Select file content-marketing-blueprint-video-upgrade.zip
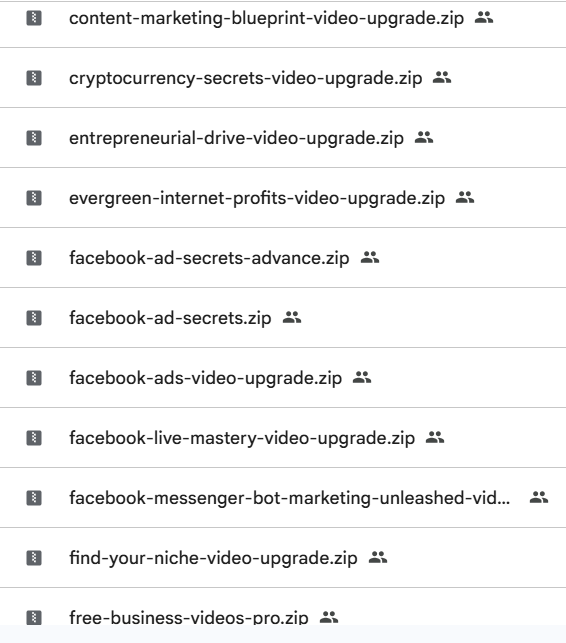The height and width of the screenshot is (643, 566). click(x=267, y=18)
